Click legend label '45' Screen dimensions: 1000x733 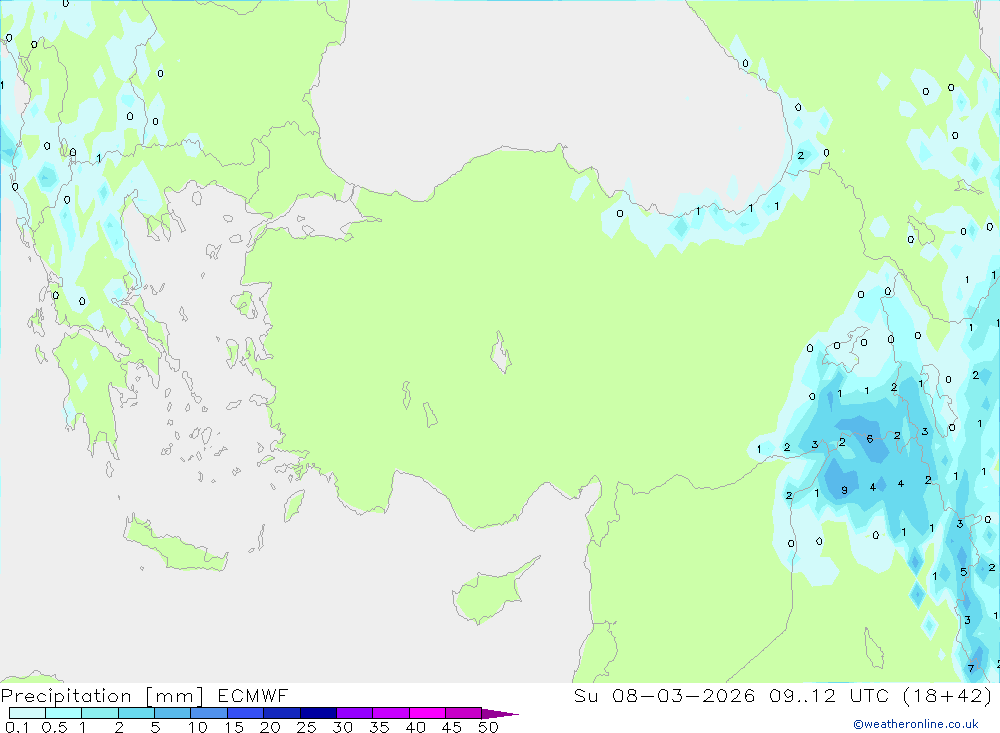point(452,727)
